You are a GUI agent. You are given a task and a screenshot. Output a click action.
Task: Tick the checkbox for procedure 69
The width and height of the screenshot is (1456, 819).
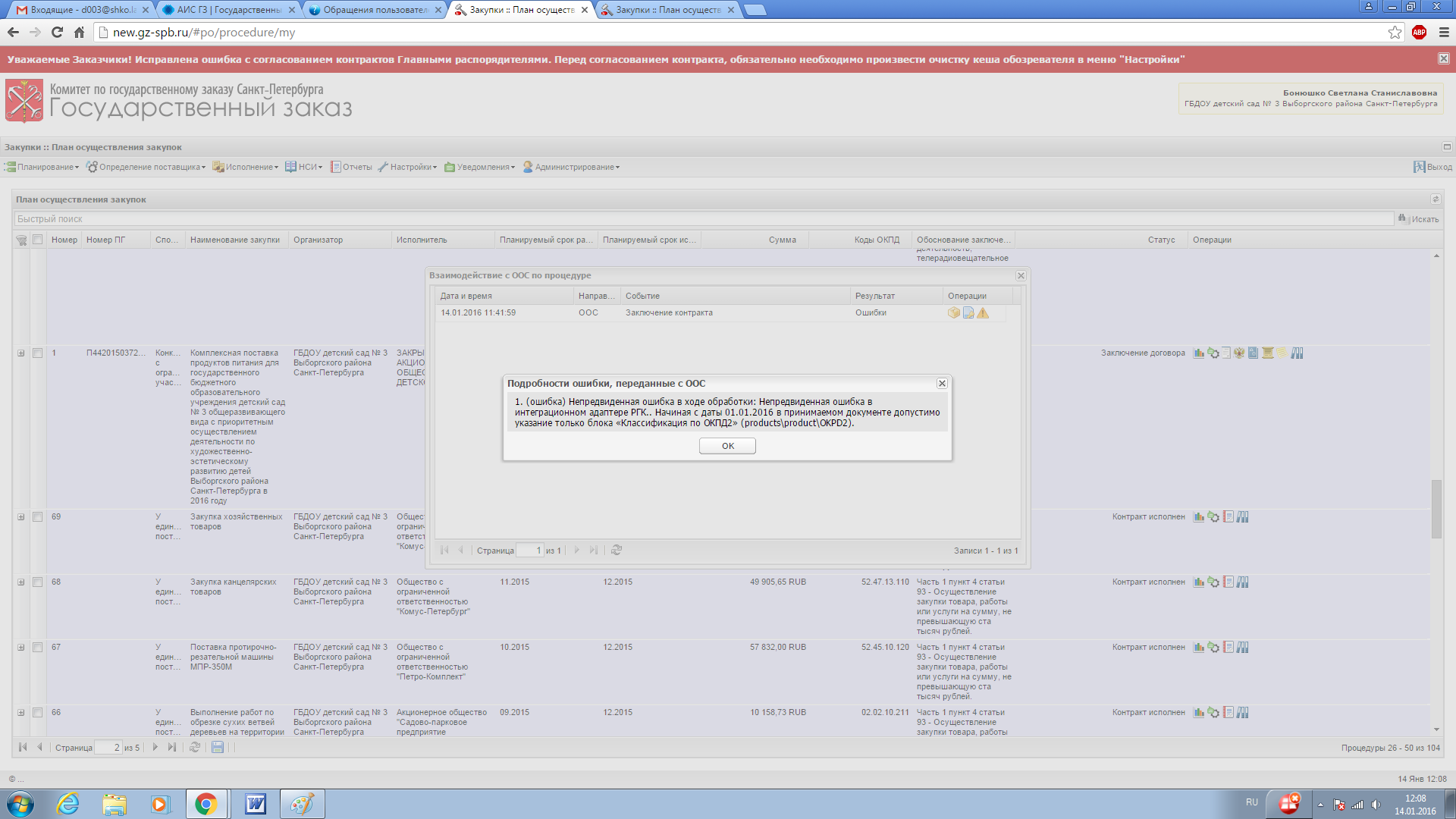coord(37,517)
